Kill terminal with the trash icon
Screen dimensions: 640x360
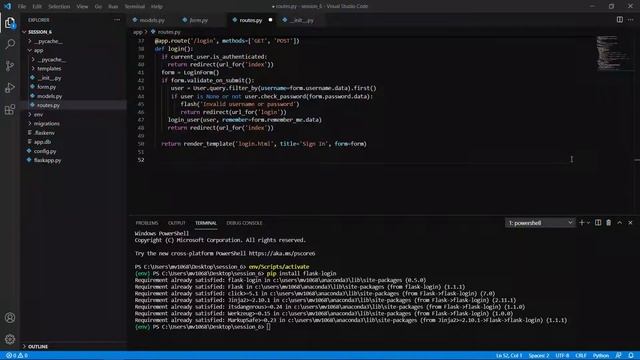tap(609, 222)
